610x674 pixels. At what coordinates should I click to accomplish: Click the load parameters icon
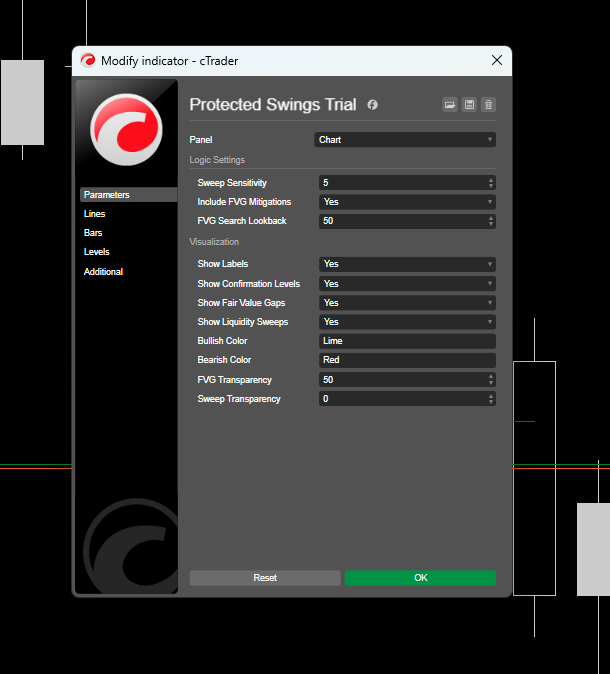point(450,105)
